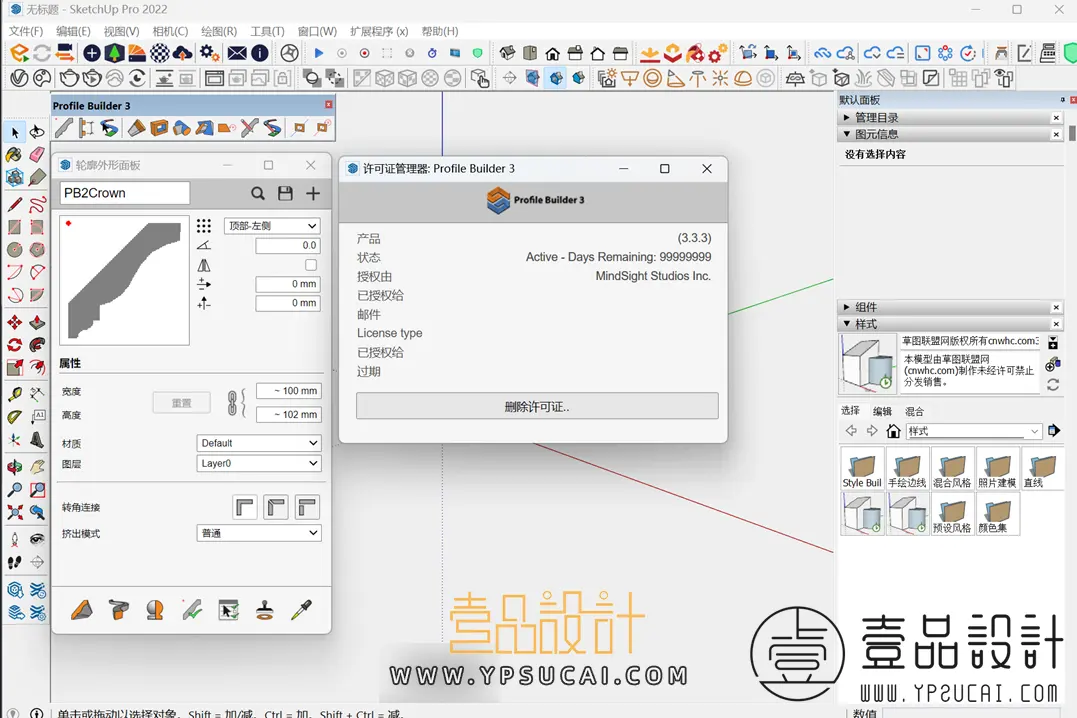The height and width of the screenshot is (718, 1077).
Task: Click the styles panel home icon
Action: [893, 431]
